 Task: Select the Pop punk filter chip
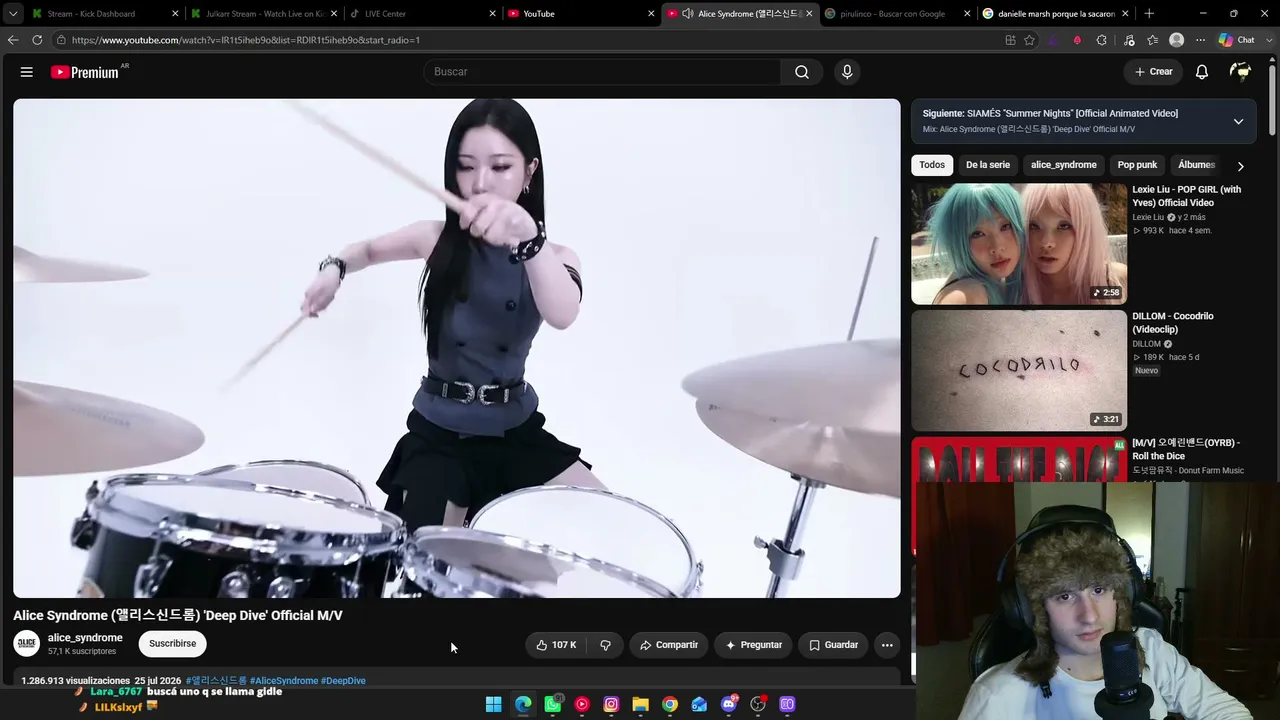[x=1137, y=165]
